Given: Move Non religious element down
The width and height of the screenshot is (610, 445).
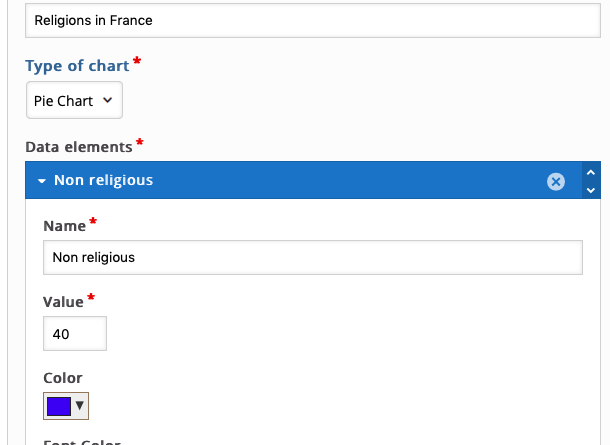Looking at the screenshot, I should [x=591, y=190].
